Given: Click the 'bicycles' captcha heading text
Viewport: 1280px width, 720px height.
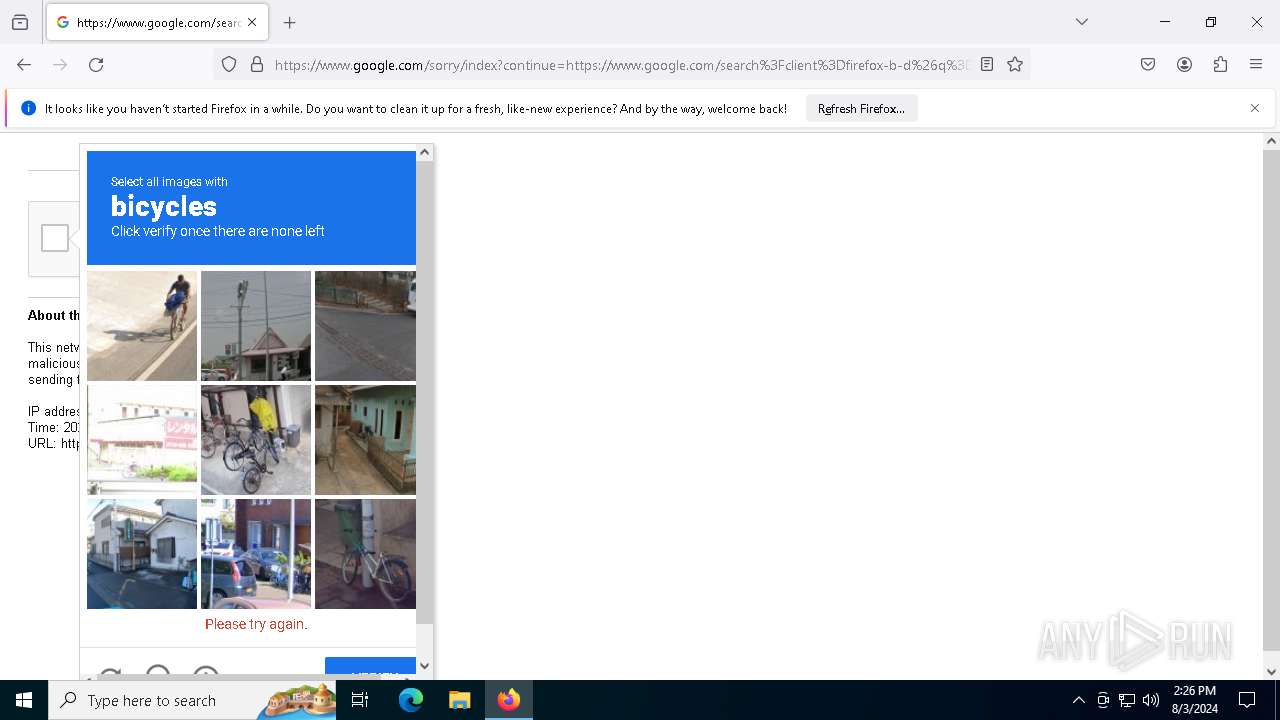Looking at the screenshot, I should click(x=164, y=206).
